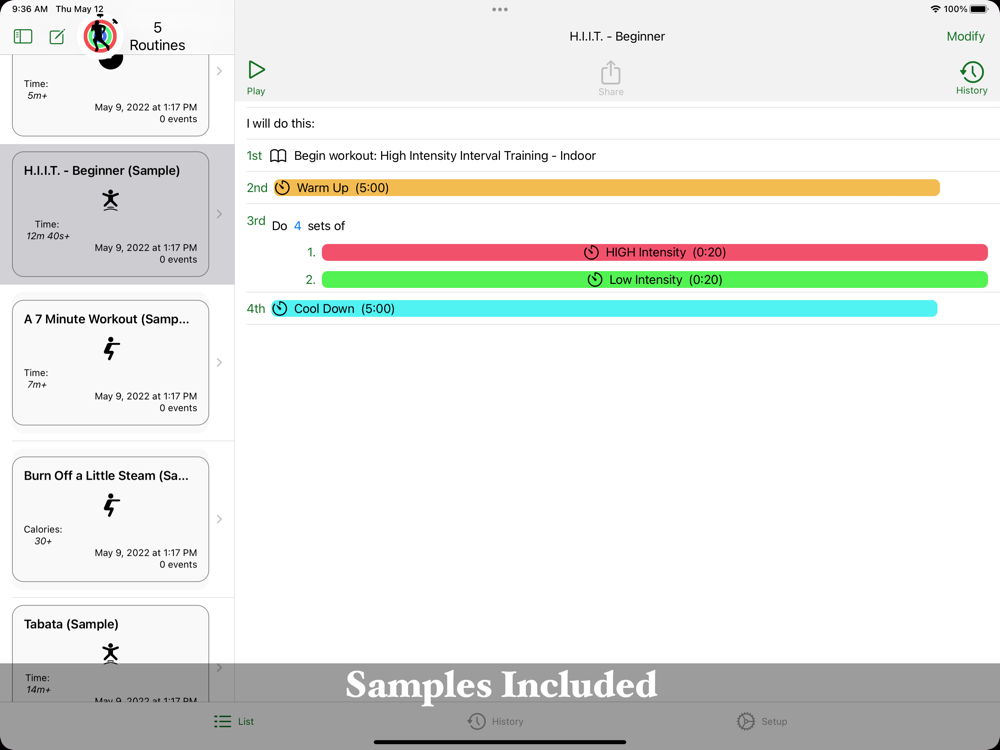Expand chevron beside Tabata card

[219, 667]
